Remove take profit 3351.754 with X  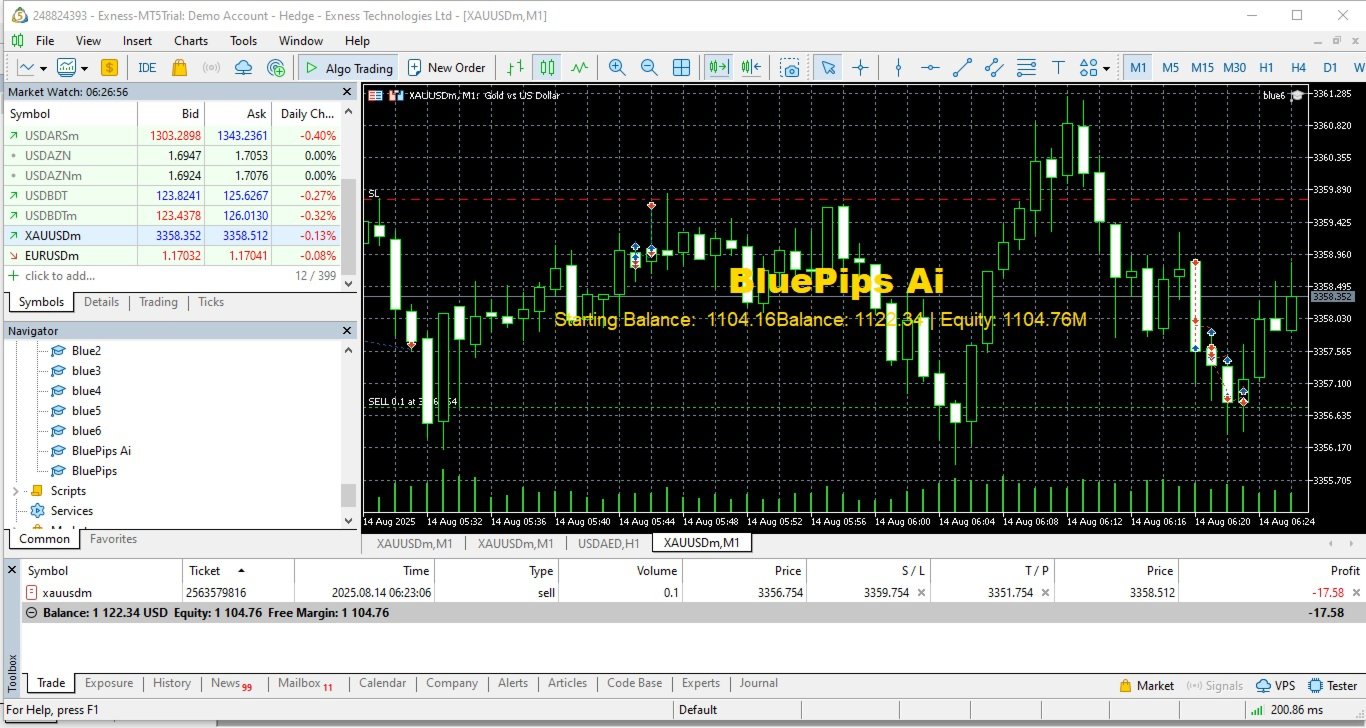click(x=1046, y=593)
